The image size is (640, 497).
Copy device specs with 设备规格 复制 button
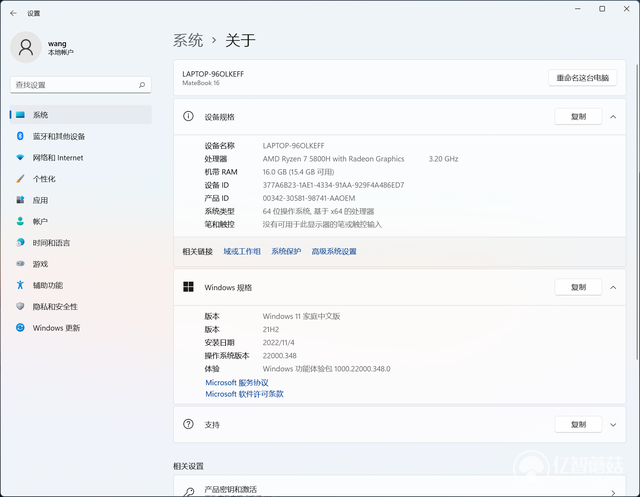(578, 117)
